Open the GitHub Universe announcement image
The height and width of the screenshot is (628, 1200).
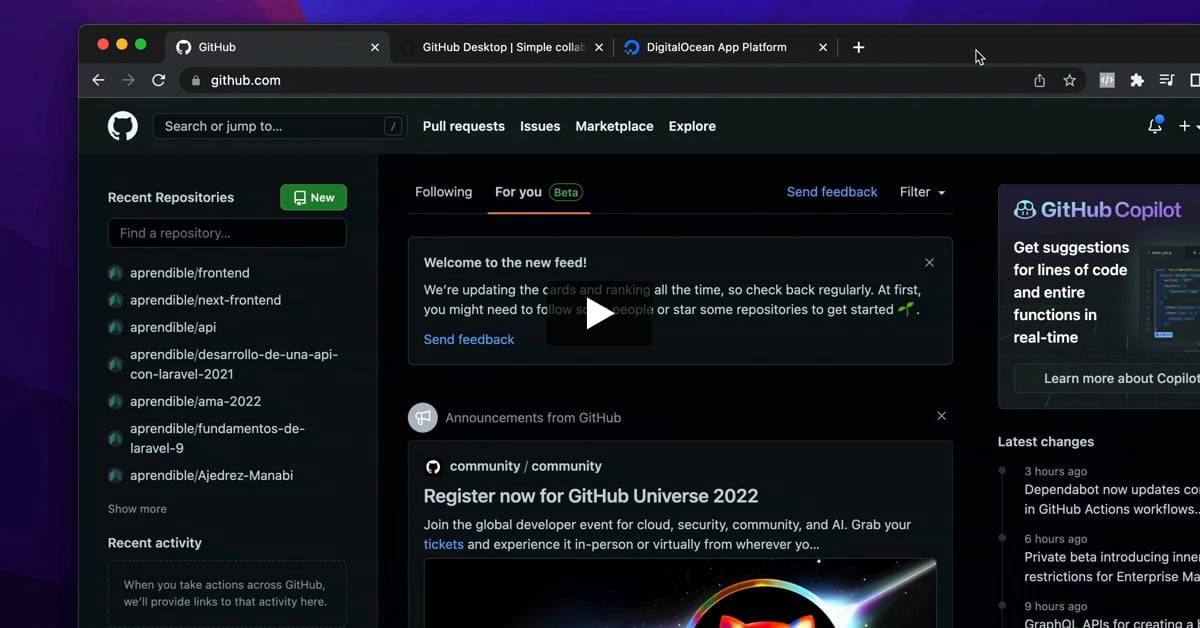point(680,593)
